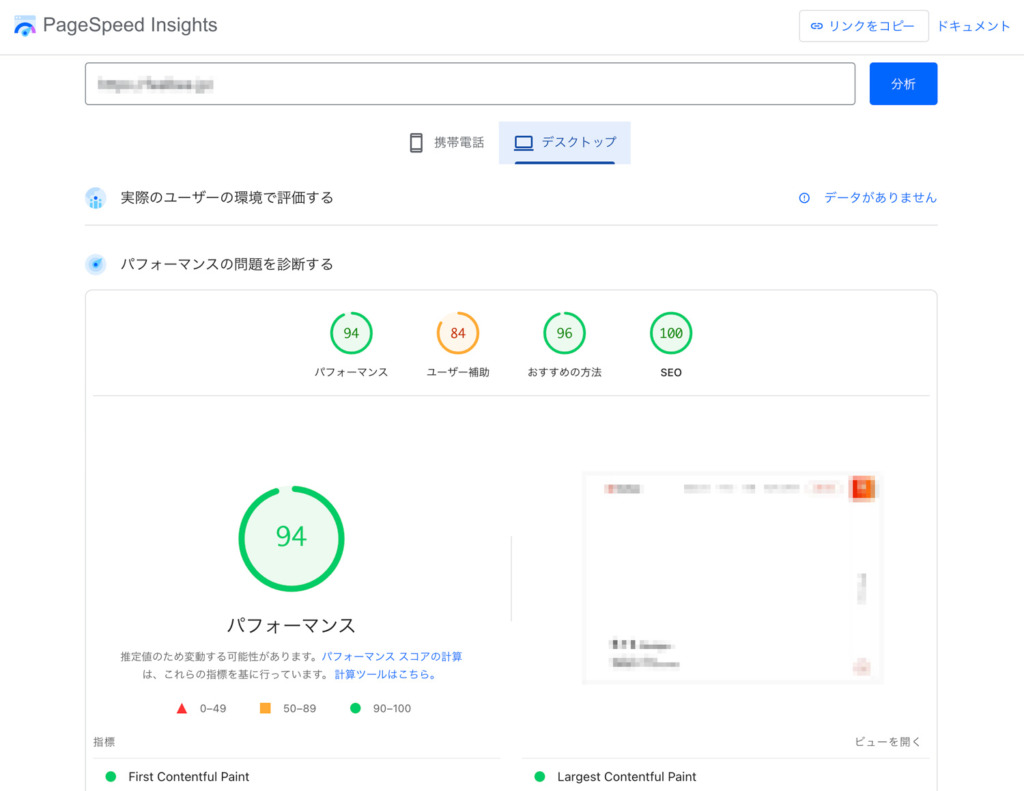Image resolution: width=1024 pixels, height=791 pixels.
Task: Click the First Contentful Paint metric
Action: pyautogui.click(x=189, y=777)
